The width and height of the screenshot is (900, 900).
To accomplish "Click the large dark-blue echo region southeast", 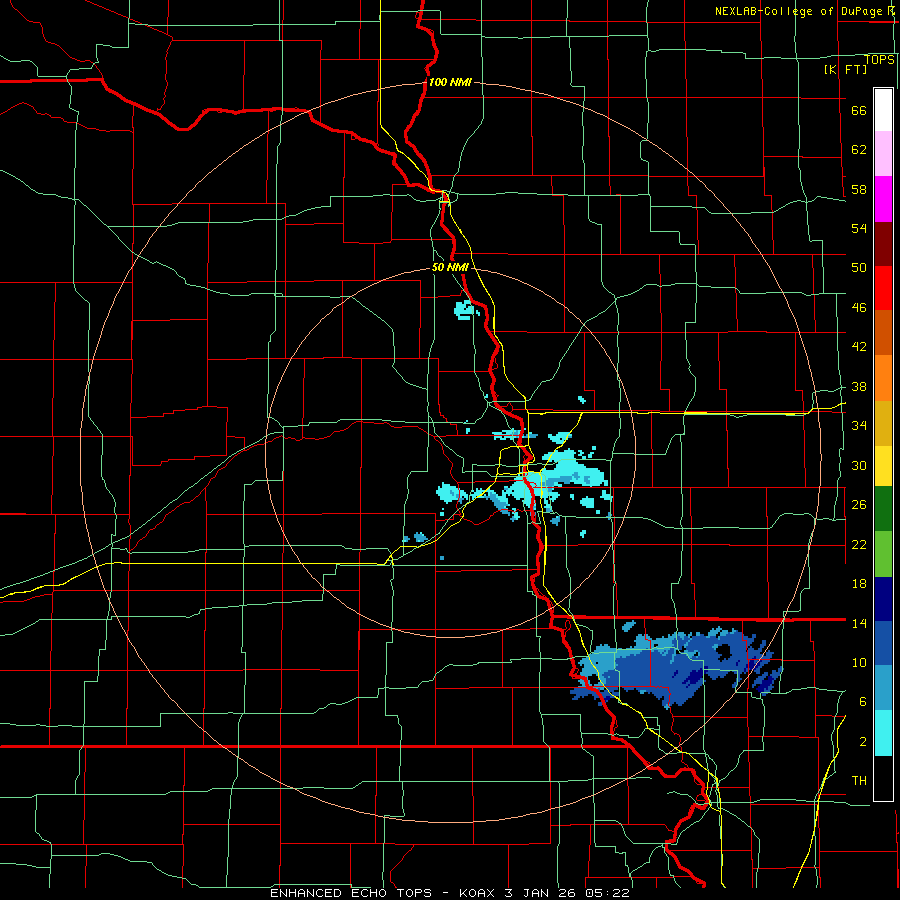I will 677,669.
